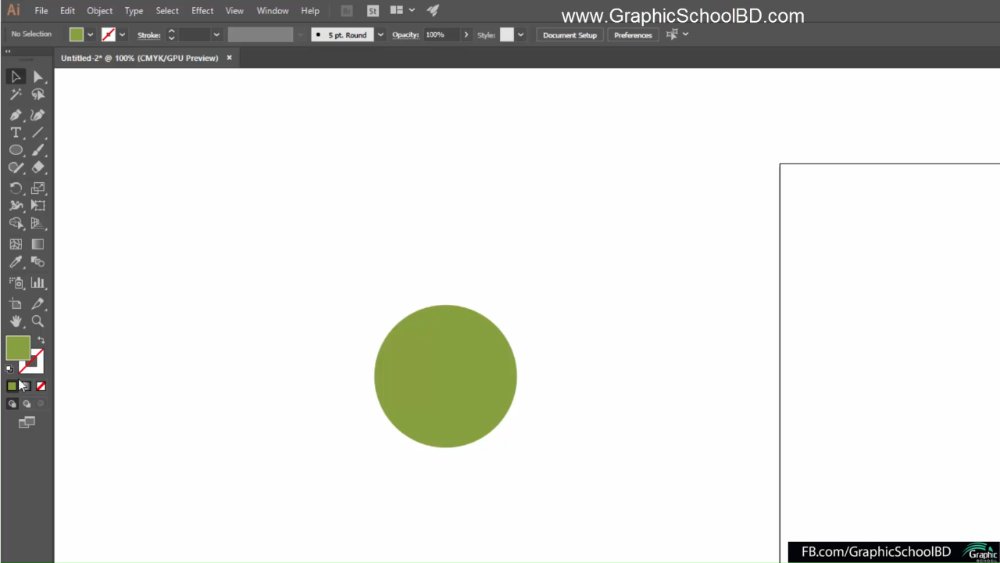Select the Lasso tool

(x=38, y=94)
